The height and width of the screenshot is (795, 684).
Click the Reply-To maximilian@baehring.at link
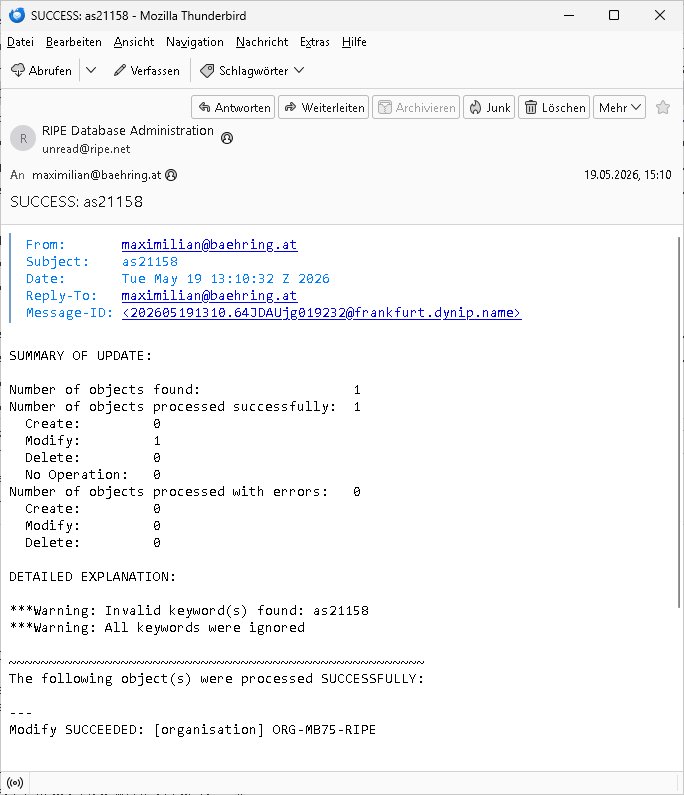[x=209, y=296]
